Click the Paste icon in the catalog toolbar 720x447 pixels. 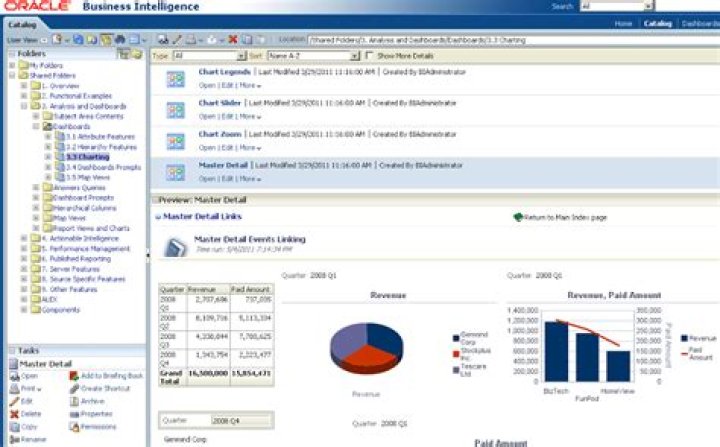click(260, 40)
